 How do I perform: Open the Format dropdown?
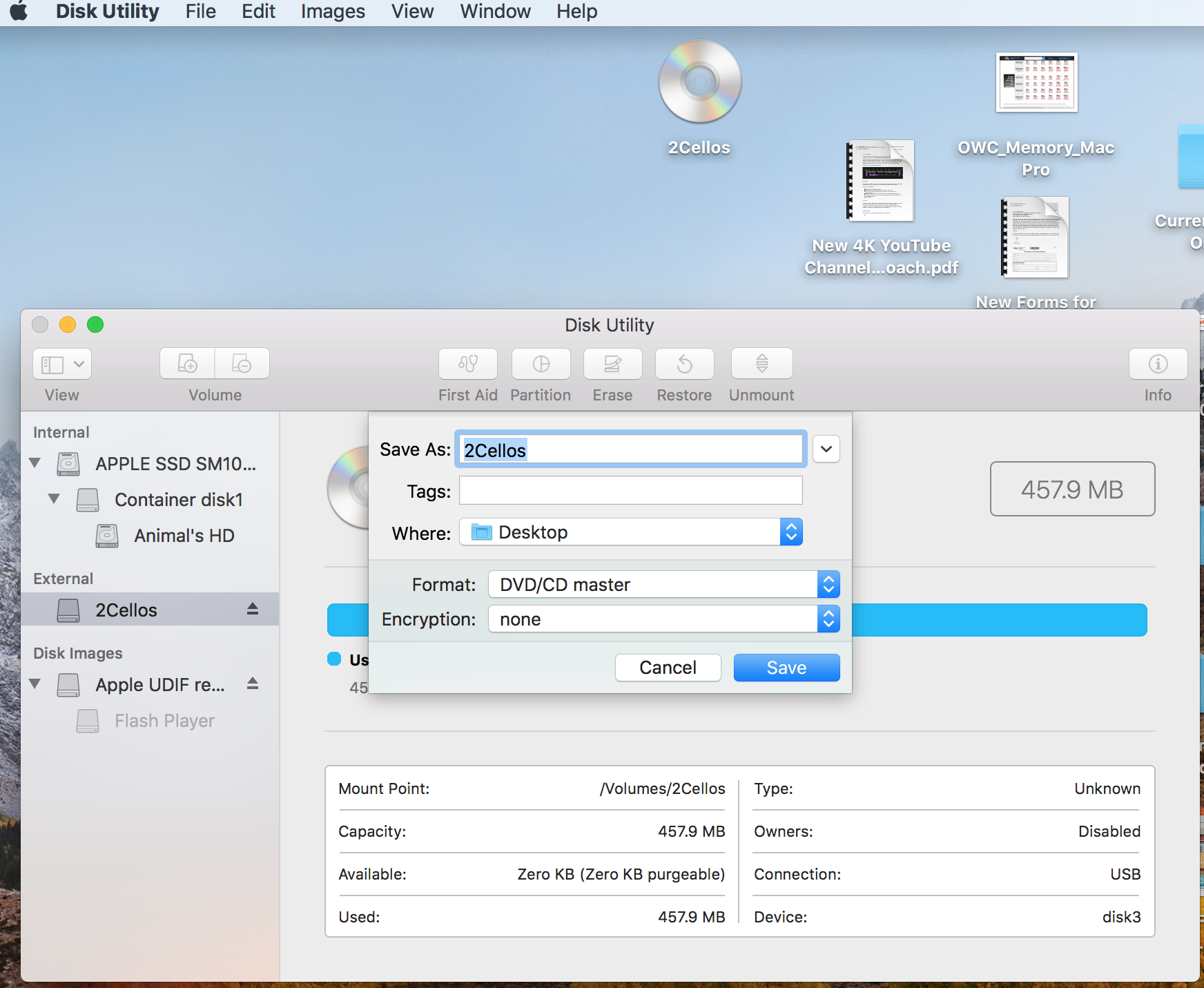click(x=664, y=584)
